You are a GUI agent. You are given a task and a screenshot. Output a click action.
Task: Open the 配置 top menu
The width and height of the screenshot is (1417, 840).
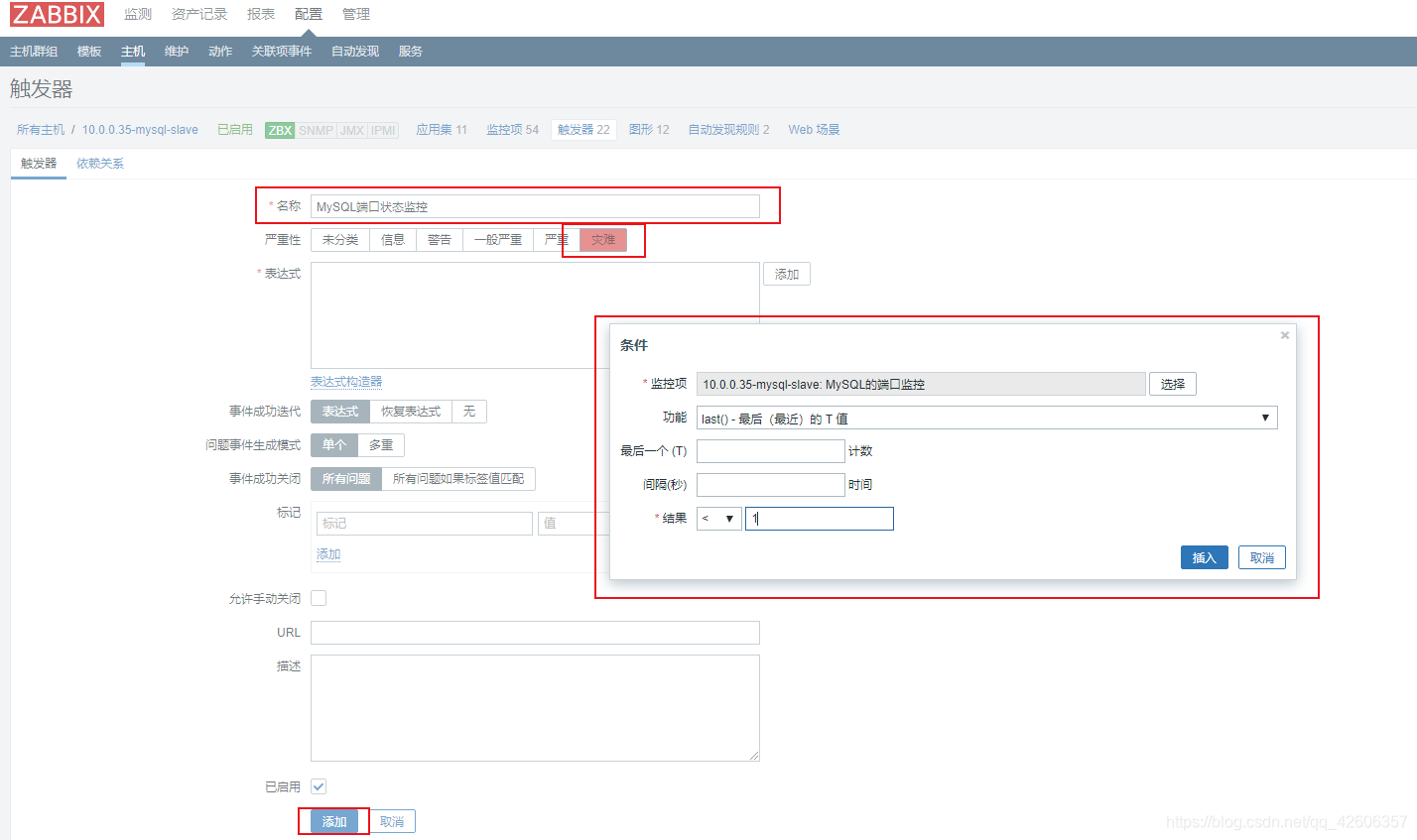(309, 14)
